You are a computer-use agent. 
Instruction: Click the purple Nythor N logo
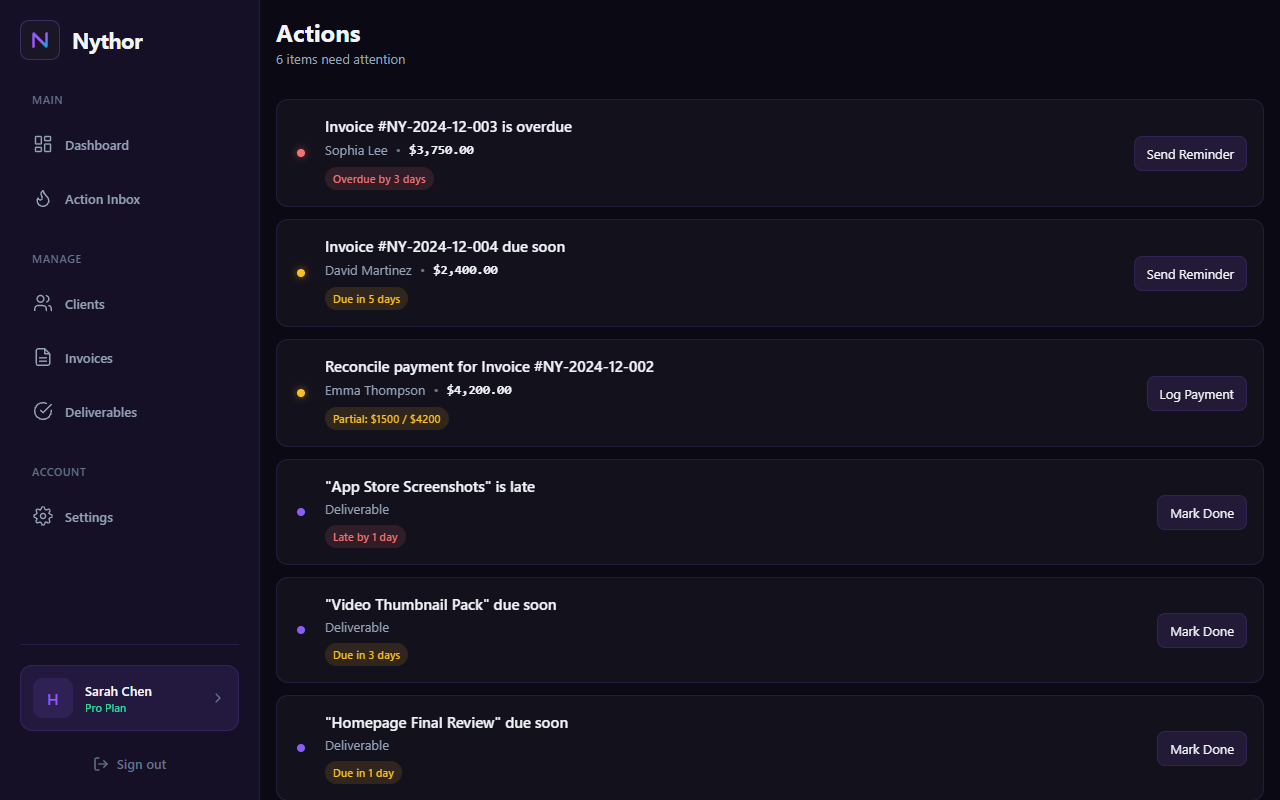(x=39, y=40)
